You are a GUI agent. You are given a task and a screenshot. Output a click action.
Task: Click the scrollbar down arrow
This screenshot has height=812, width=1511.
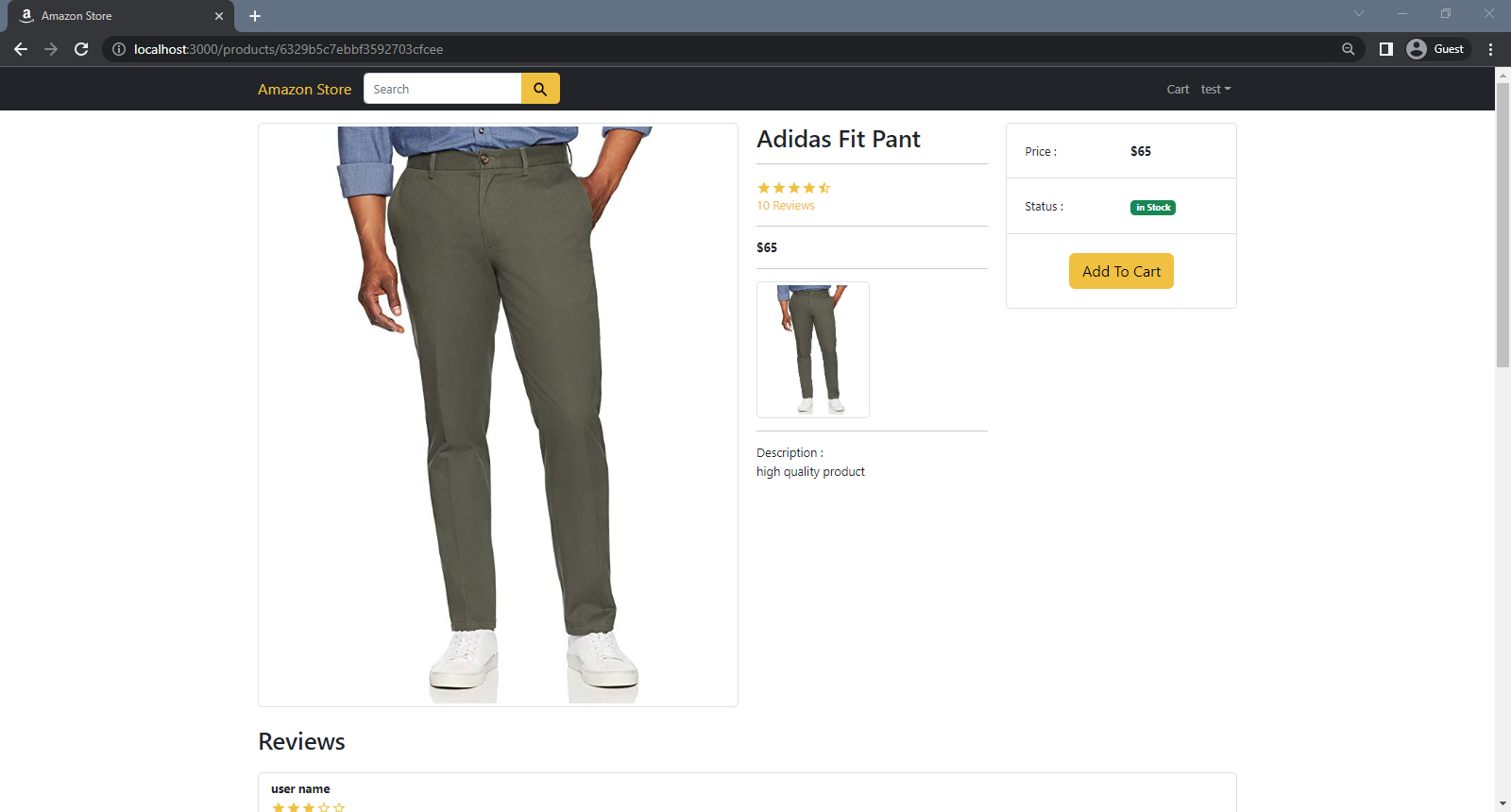(1503, 804)
